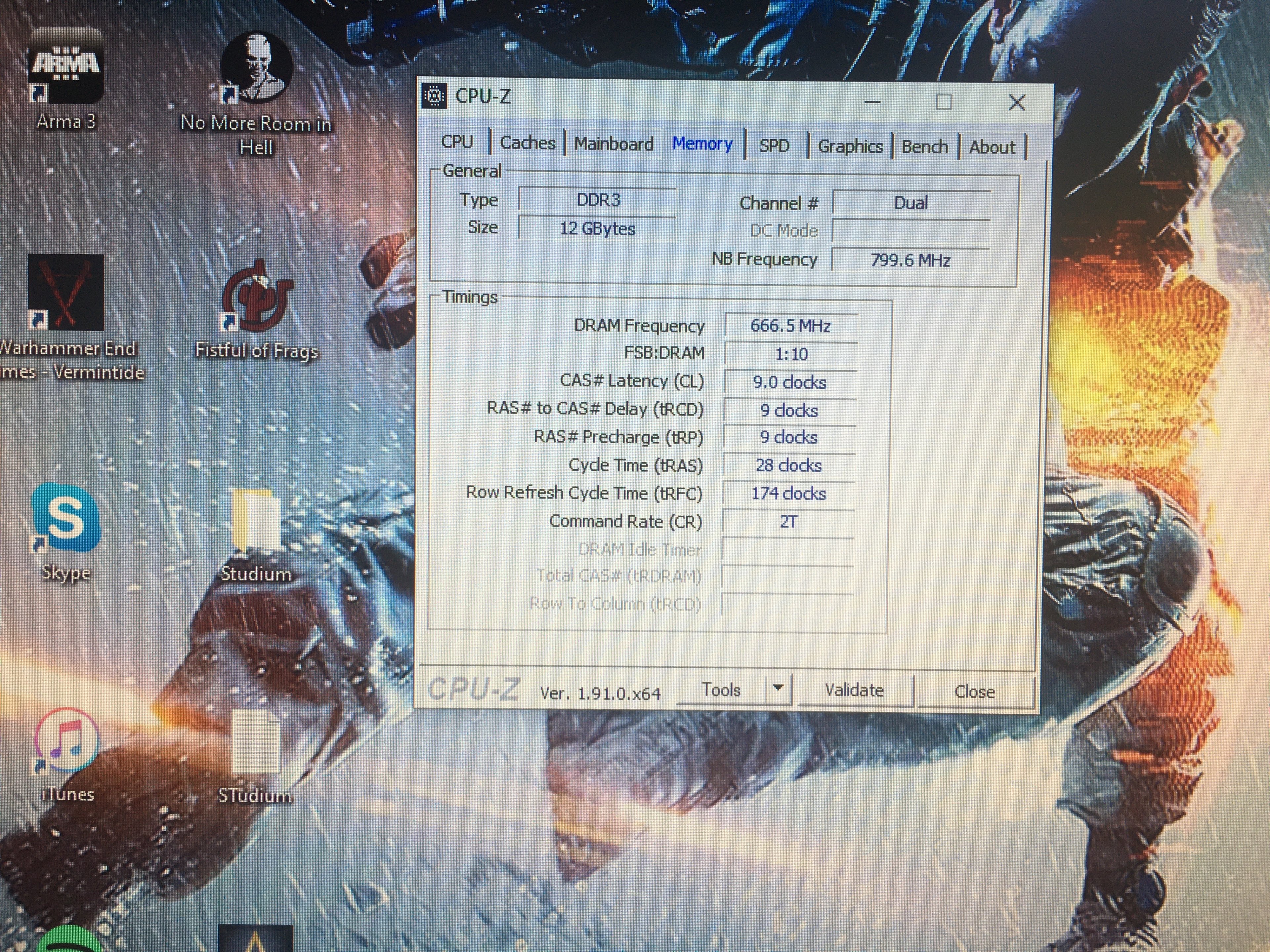Viewport: 1270px width, 952px height.
Task: Click CPU-Z title bar app icon
Action: (x=435, y=97)
